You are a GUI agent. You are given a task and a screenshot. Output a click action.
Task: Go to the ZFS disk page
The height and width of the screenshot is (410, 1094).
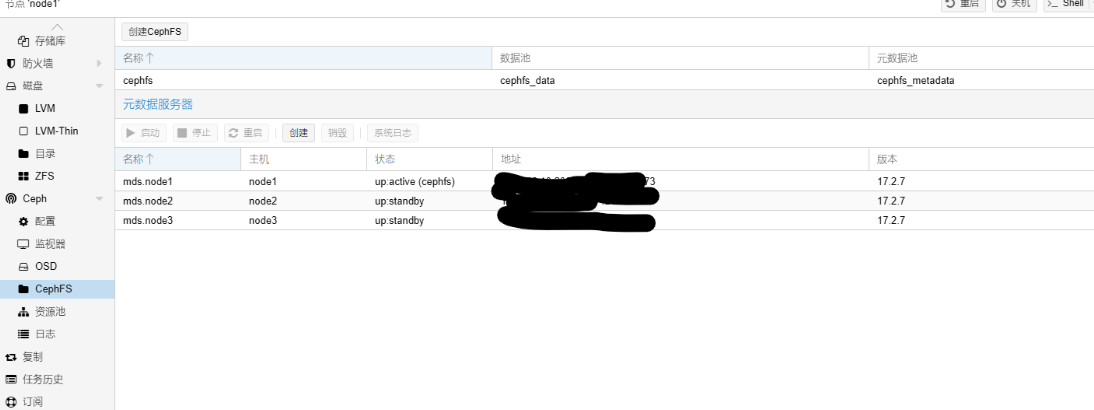tap(43, 176)
